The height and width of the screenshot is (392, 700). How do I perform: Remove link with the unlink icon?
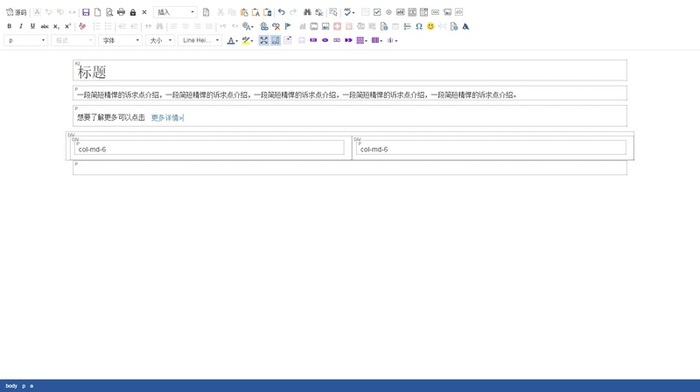coord(276,26)
